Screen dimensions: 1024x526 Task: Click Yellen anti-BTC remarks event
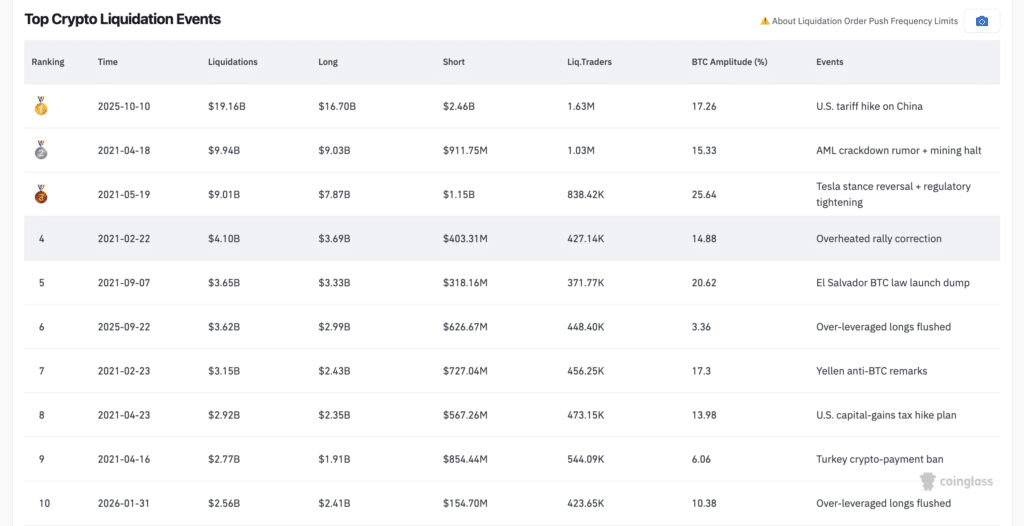[872, 371]
